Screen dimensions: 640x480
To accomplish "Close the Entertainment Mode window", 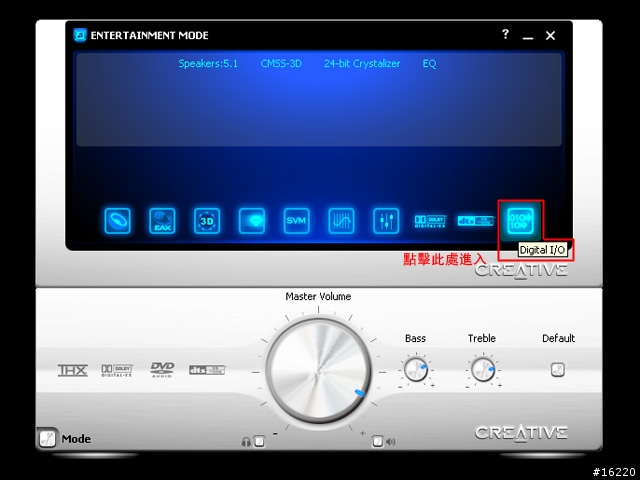I will (550, 36).
